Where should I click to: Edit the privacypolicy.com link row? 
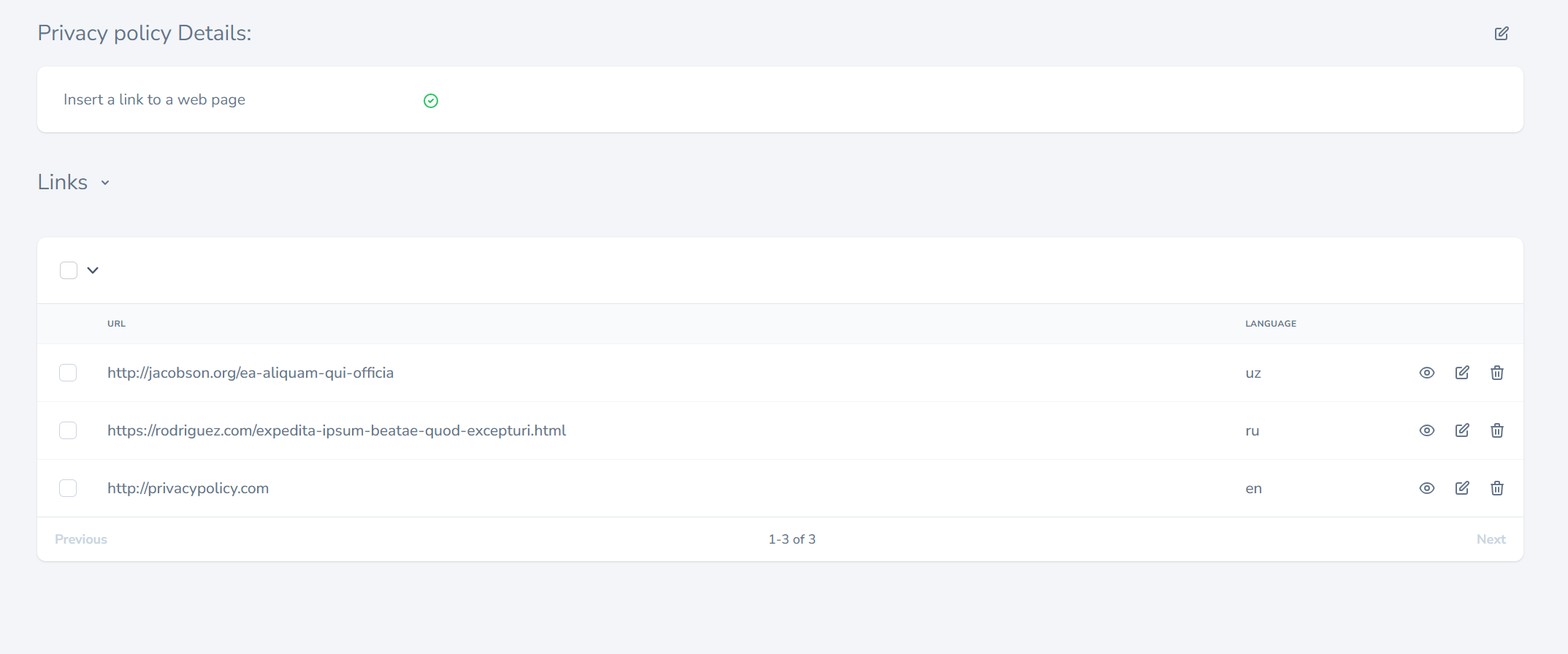[1462, 488]
